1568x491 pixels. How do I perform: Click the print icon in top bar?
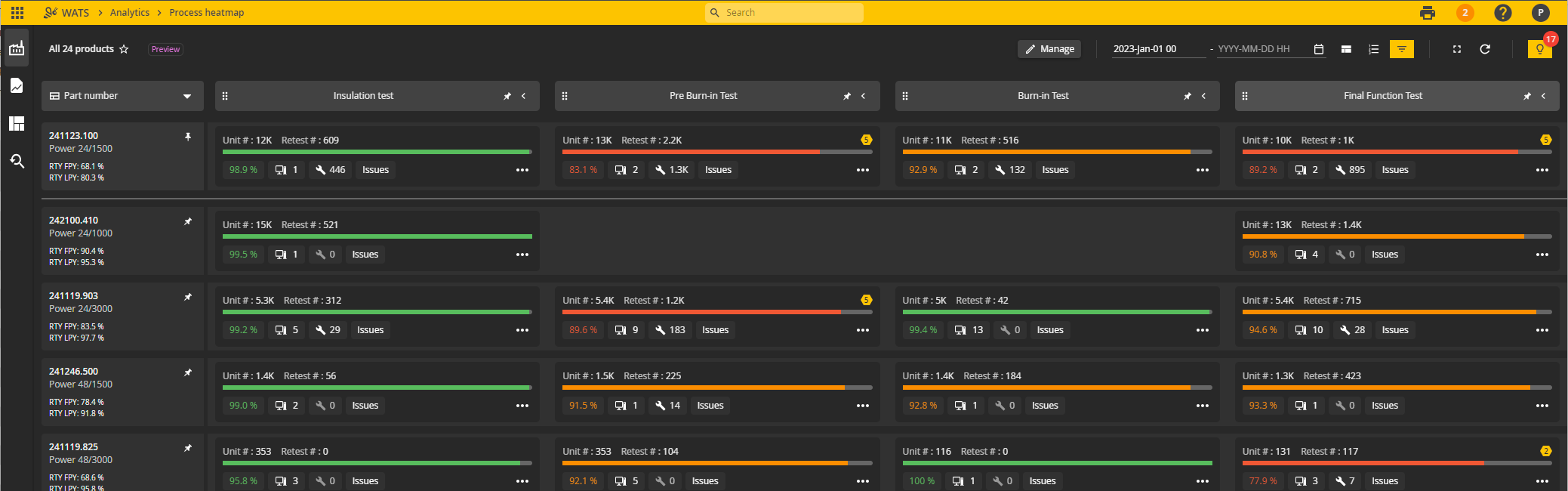(x=1427, y=13)
